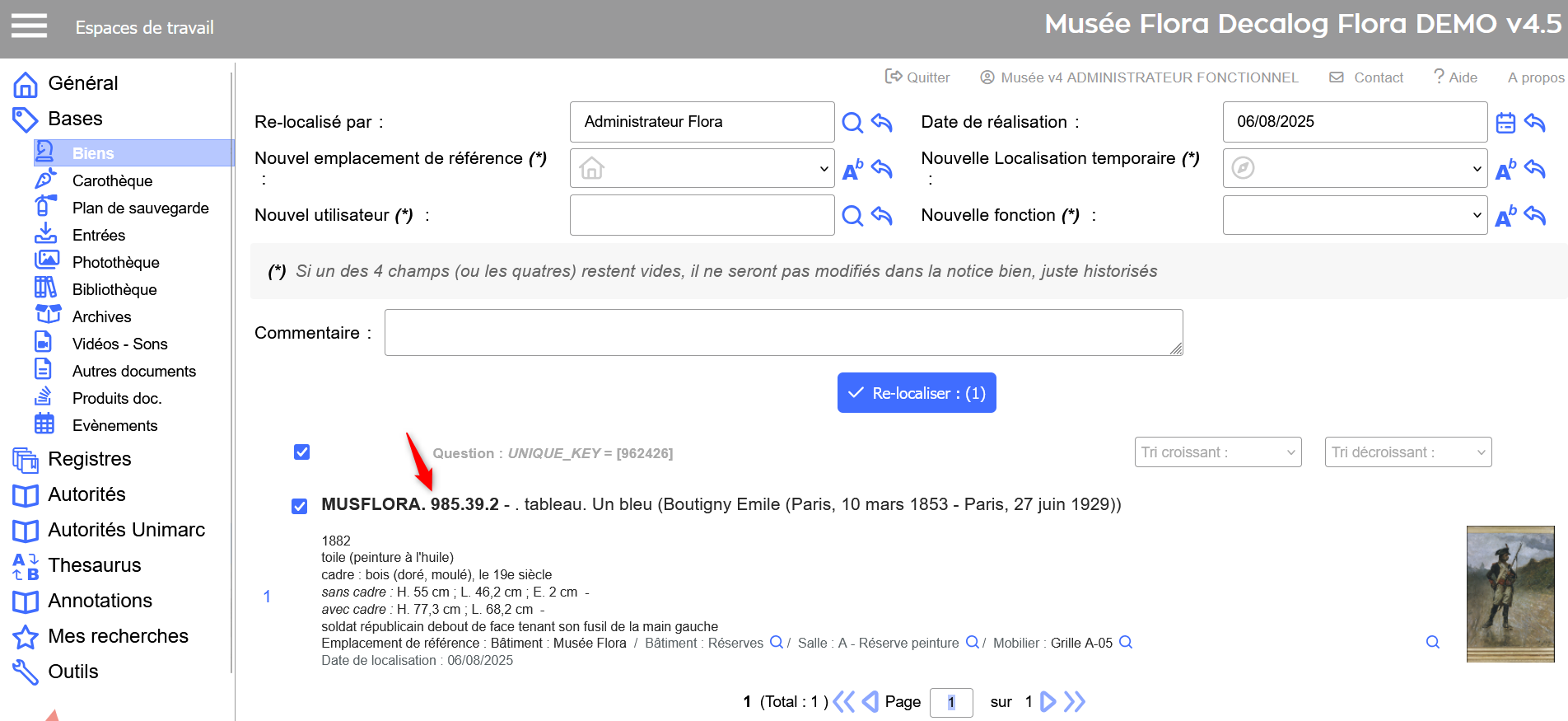This screenshot has height=721, width=1568.
Task: Open Nouvel emplacement de référence dropdown
Action: click(x=702, y=169)
